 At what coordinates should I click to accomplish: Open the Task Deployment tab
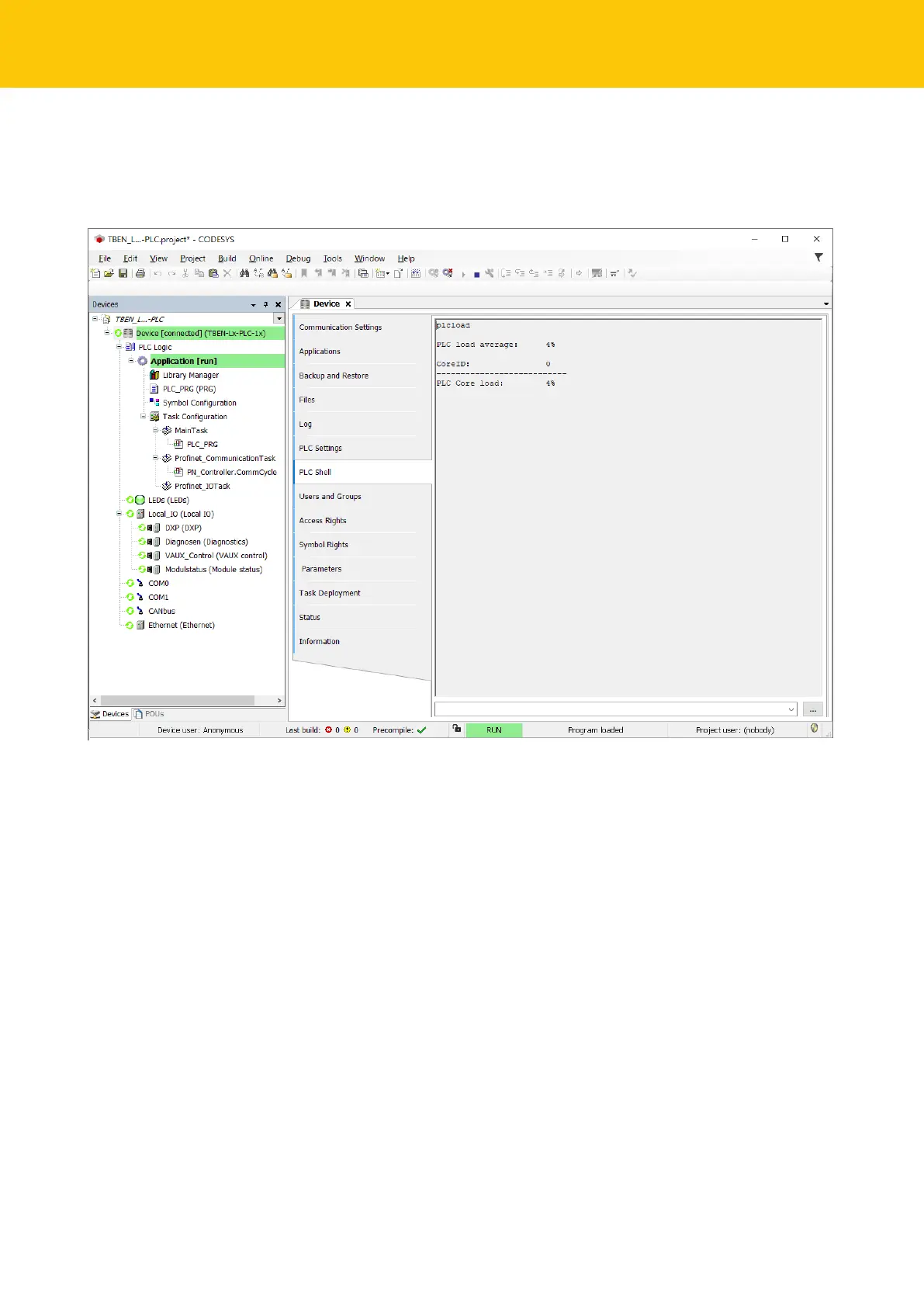click(x=362, y=593)
